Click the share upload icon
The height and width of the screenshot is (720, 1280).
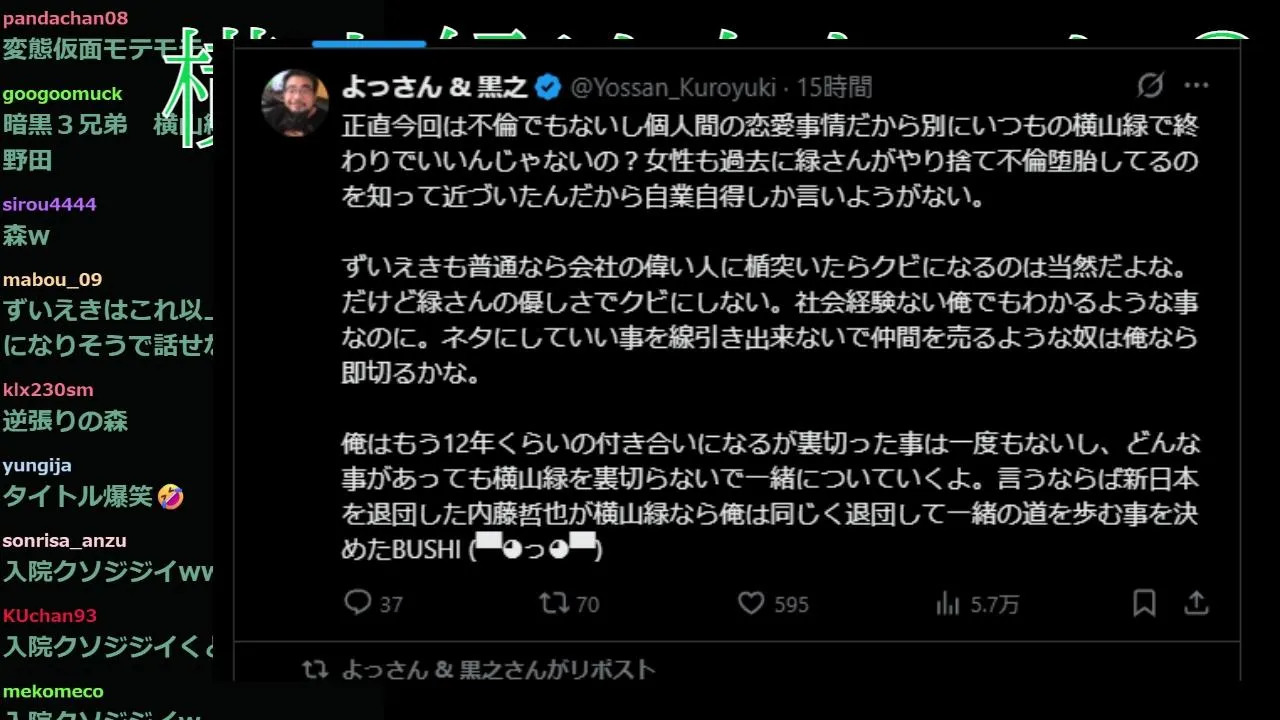point(1196,603)
